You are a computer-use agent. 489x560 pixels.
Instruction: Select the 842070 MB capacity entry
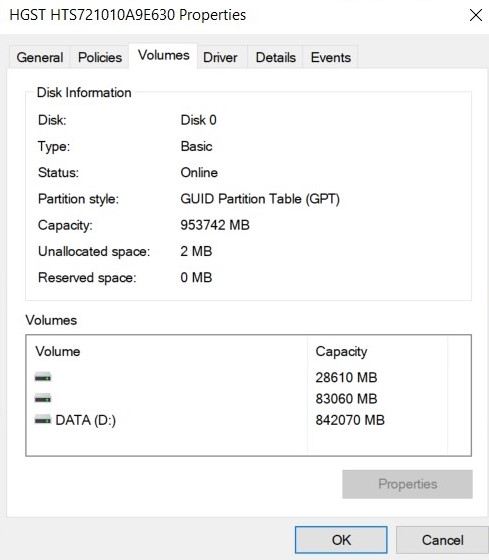point(350,420)
